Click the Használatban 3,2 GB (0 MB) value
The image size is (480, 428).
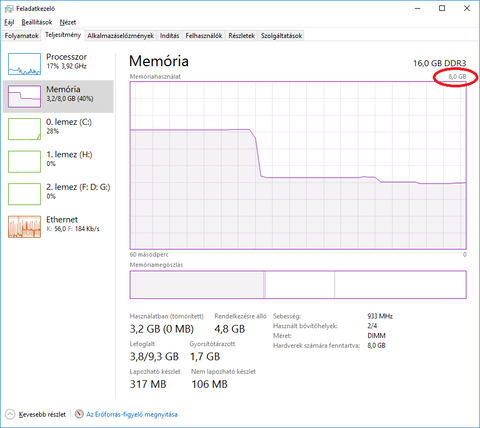[162, 329]
